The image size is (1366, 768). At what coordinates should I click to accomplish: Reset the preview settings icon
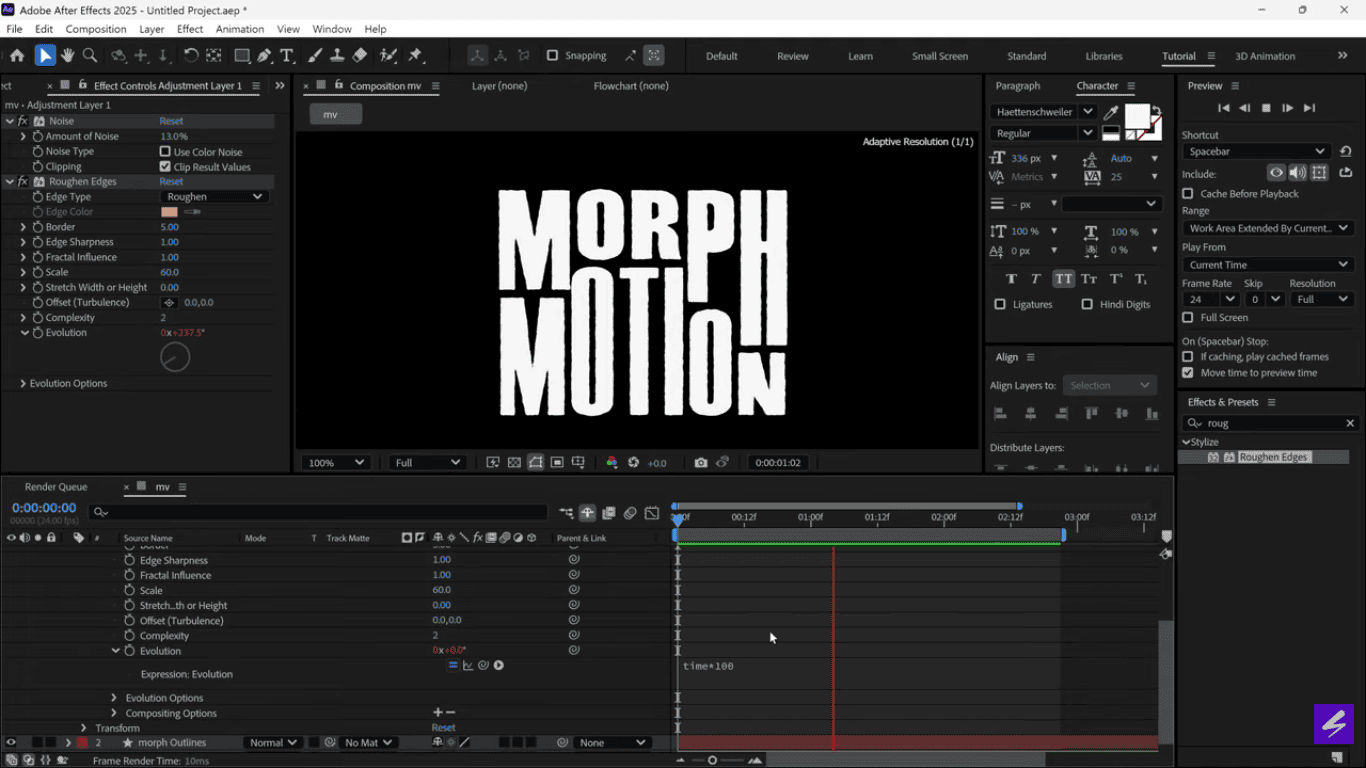pos(1345,152)
